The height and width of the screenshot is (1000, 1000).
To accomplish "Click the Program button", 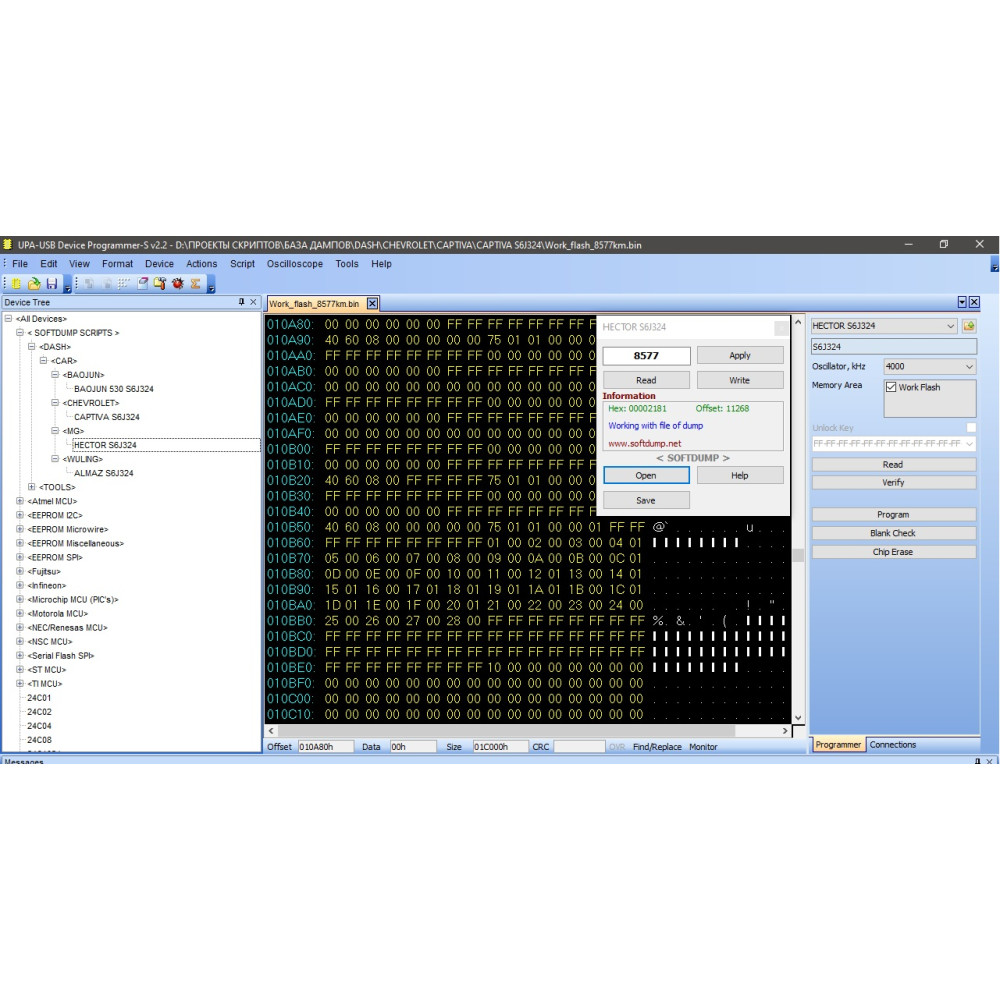I will click(x=893, y=515).
